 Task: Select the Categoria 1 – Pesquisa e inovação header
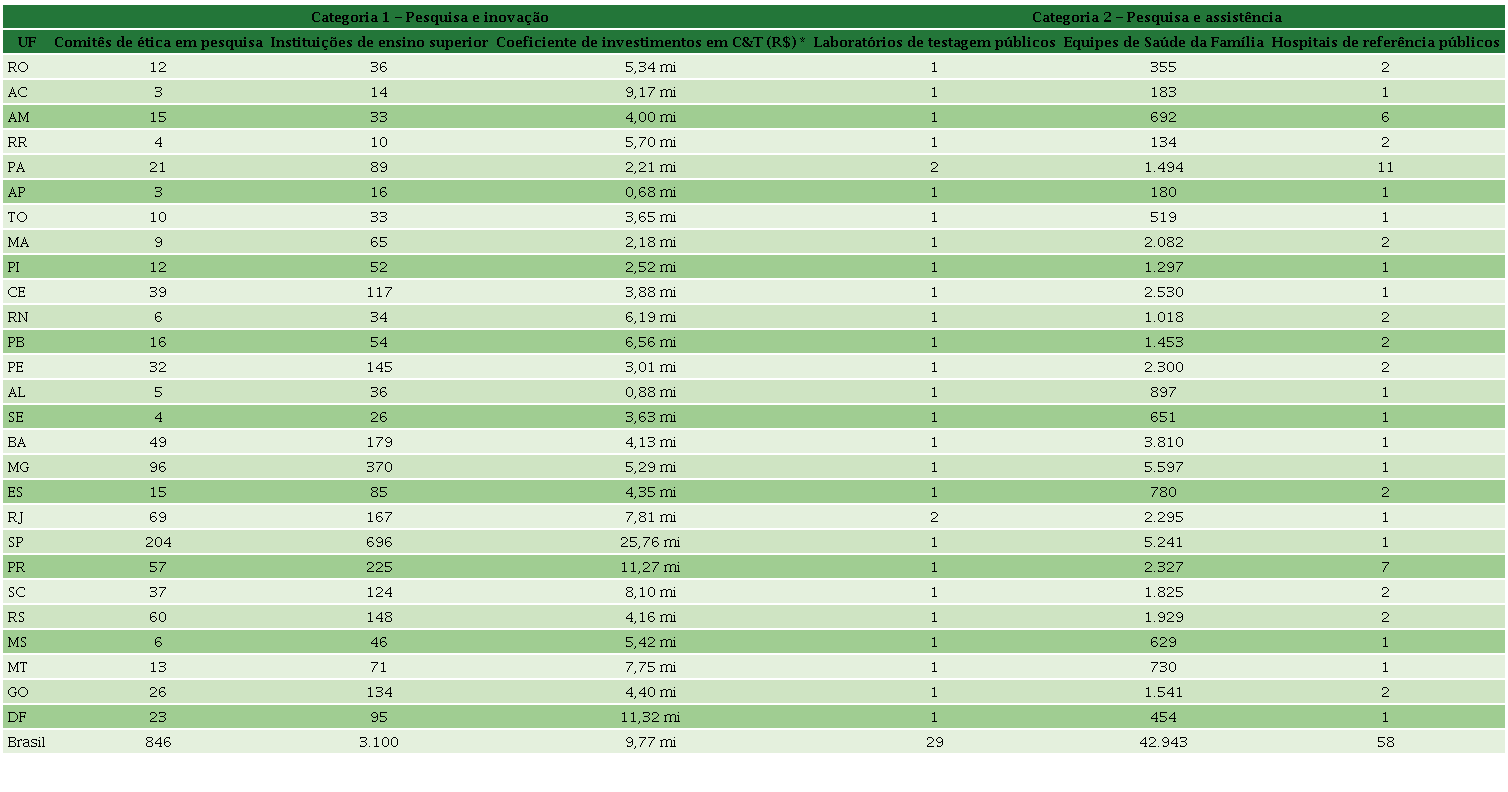coord(429,17)
